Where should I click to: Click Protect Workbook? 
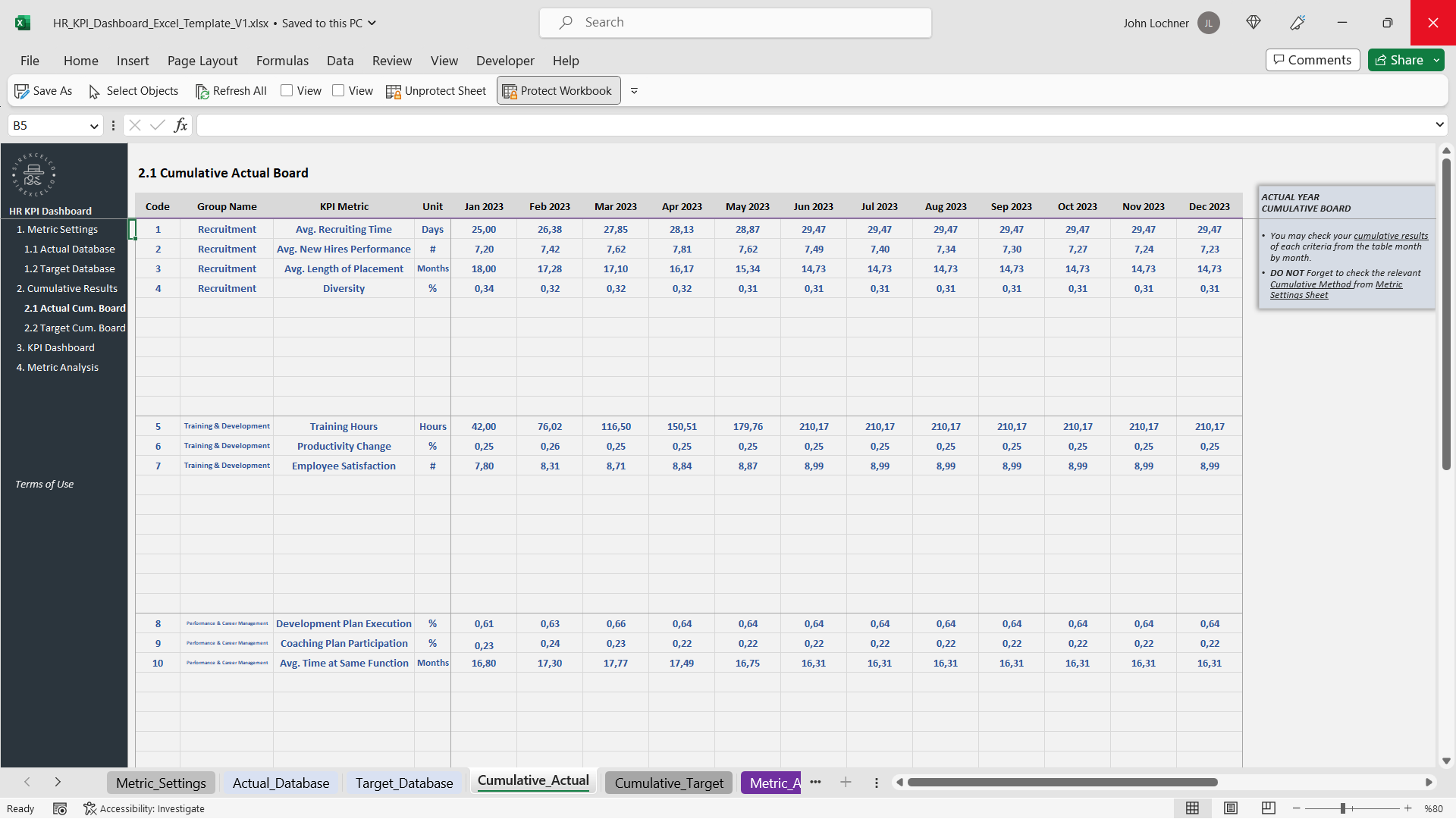click(x=557, y=90)
